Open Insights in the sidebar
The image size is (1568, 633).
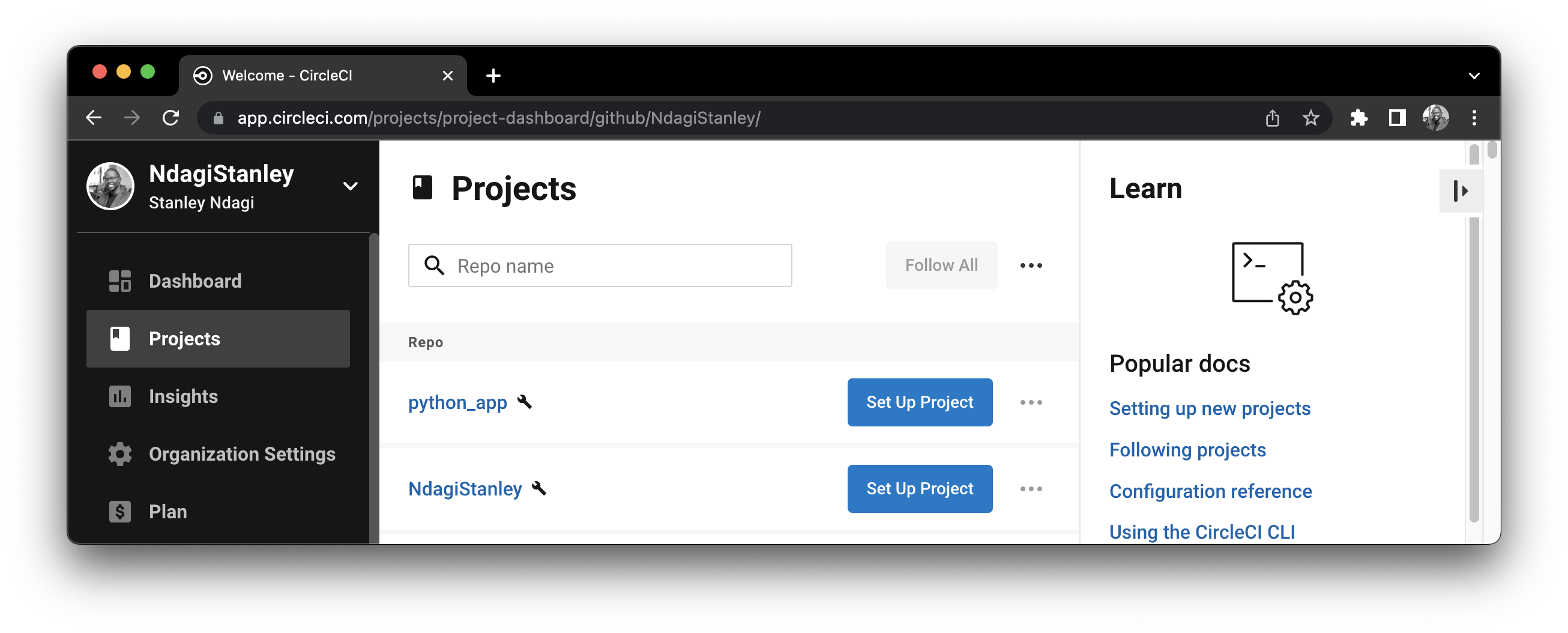coord(183,396)
